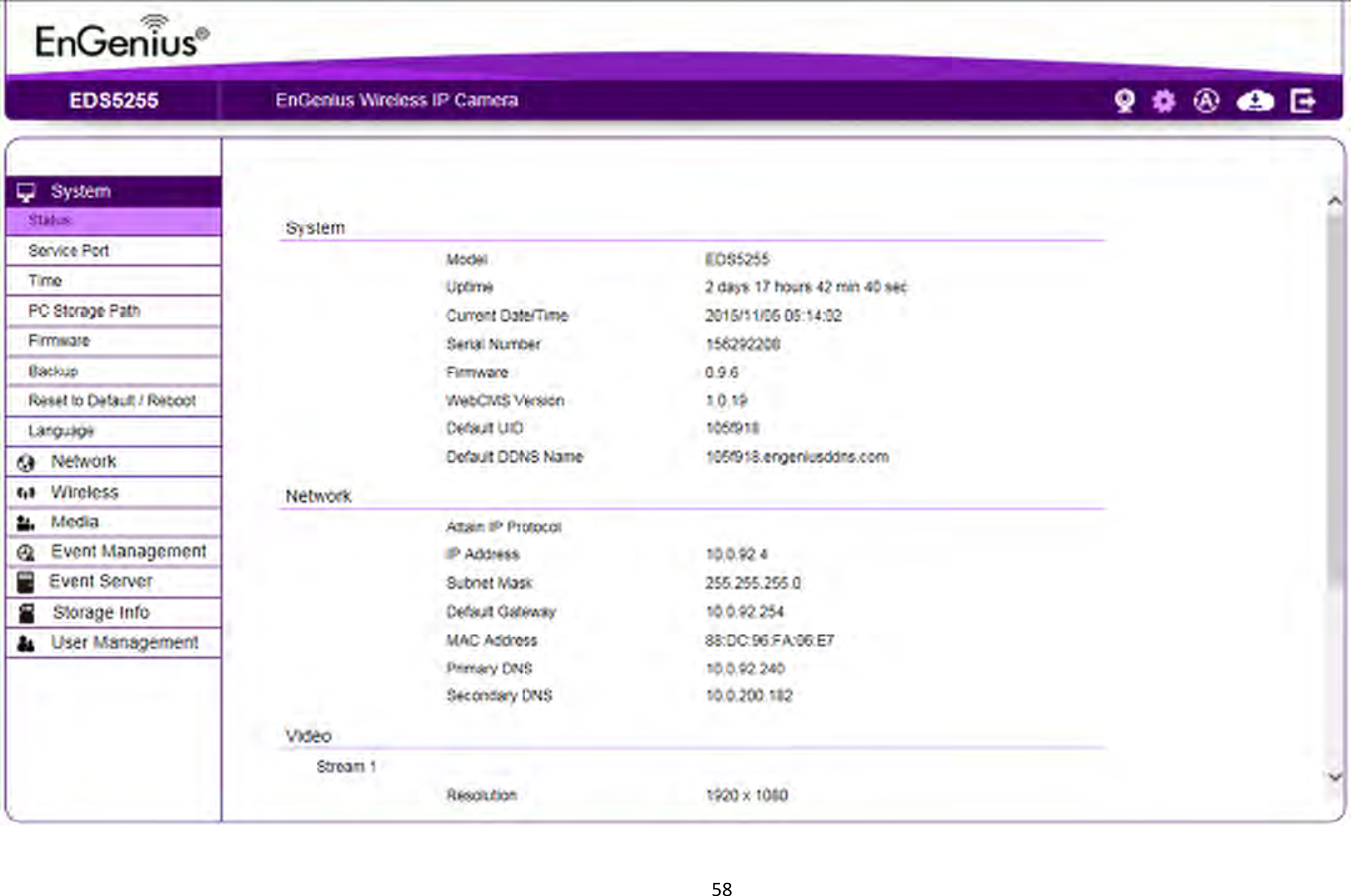The height and width of the screenshot is (896, 1351).
Task: Click the serial number '156292208'
Action: (x=742, y=344)
